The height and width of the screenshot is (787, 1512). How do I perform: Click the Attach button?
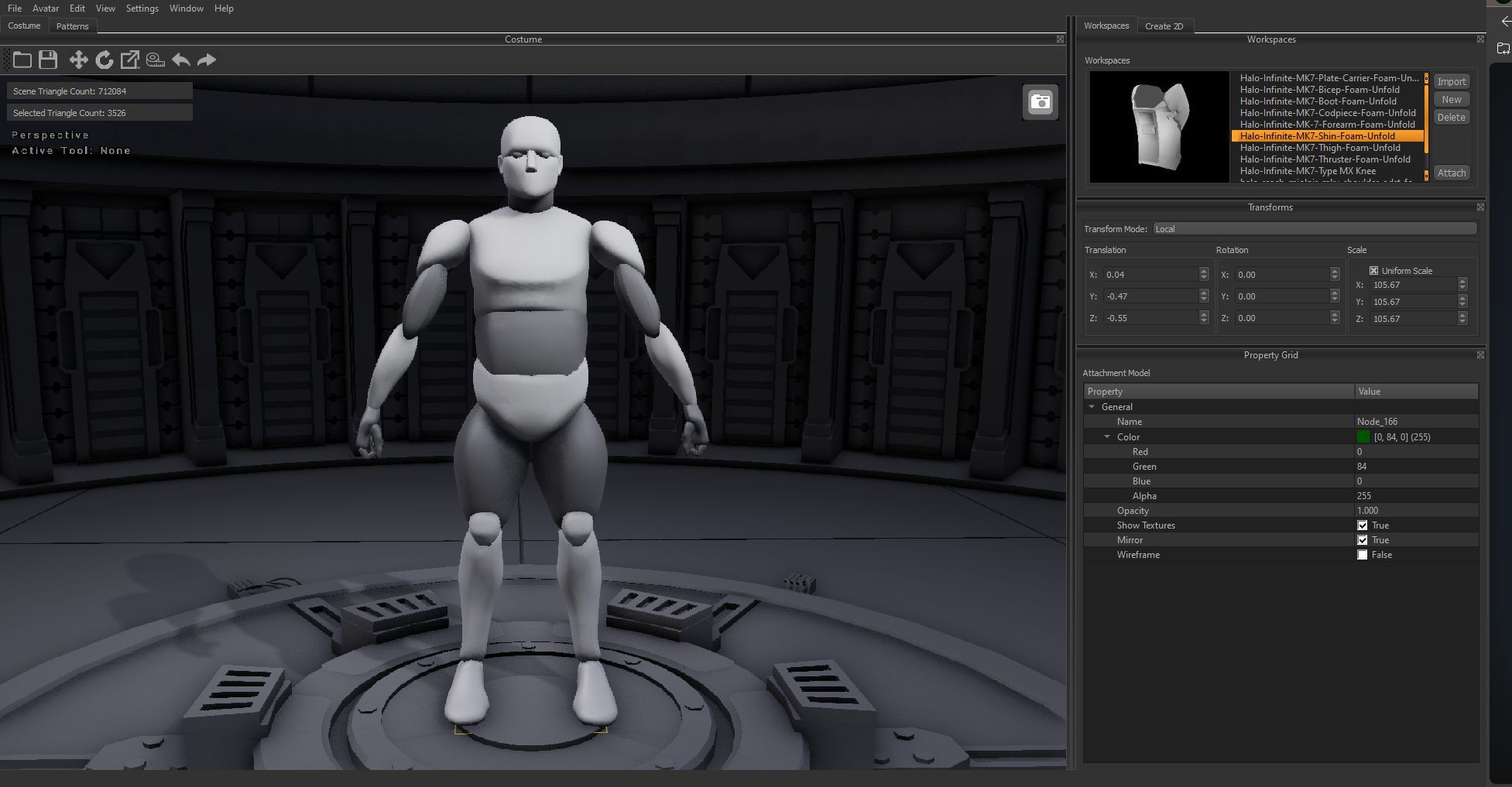1452,173
